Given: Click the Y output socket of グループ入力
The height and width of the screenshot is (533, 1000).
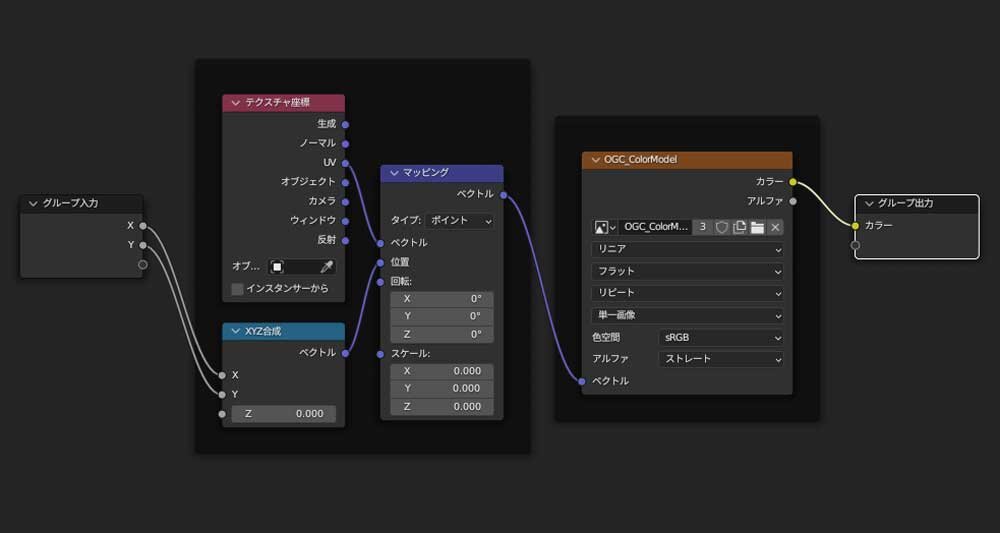Looking at the screenshot, I should [143, 245].
